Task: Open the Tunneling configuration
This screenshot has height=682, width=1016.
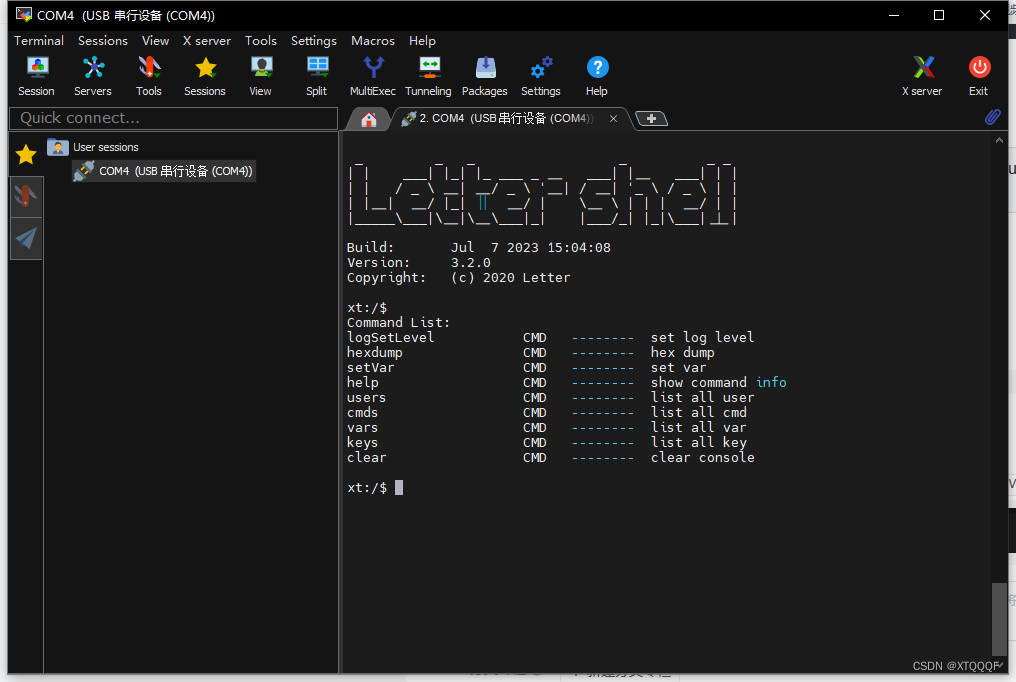Action: (428, 68)
